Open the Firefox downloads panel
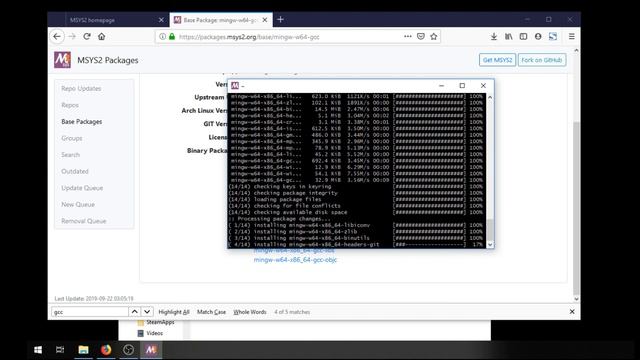This screenshot has height=360, width=640. coord(494,37)
